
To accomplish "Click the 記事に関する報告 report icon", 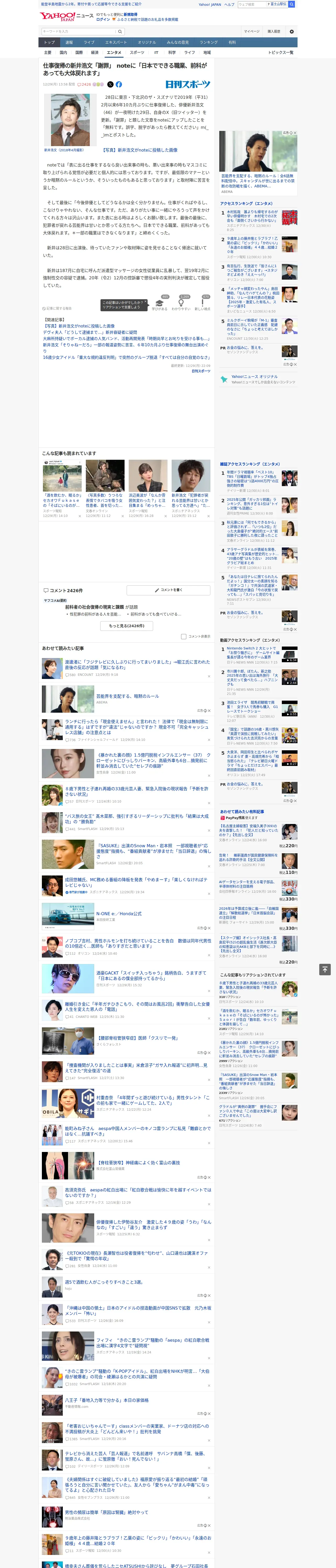I will point(57,309).
